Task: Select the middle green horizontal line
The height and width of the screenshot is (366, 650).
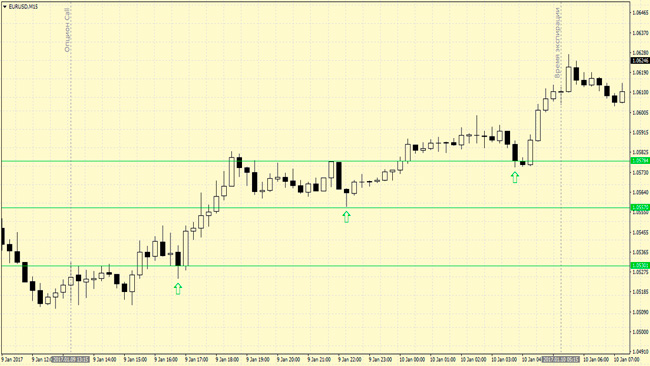Action: 315,207
